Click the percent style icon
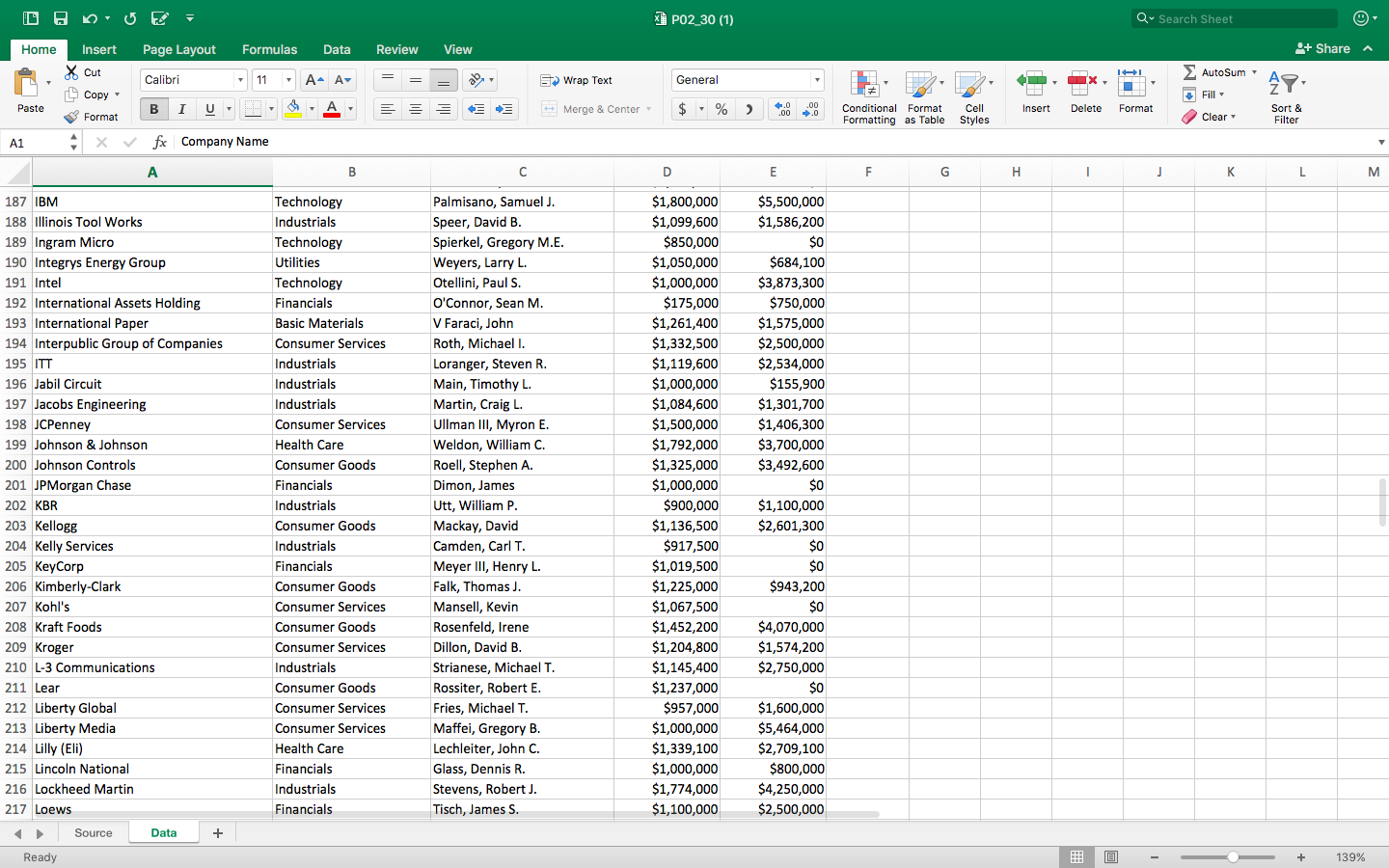1389x868 pixels. 722,109
